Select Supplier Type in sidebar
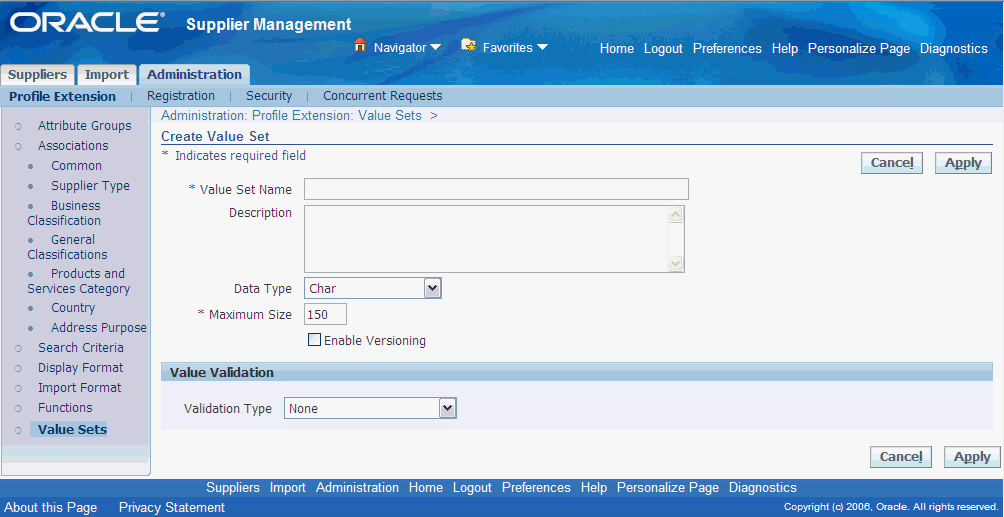Image resolution: width=1004 pixels, height=517 pixels. click(90, 186)
